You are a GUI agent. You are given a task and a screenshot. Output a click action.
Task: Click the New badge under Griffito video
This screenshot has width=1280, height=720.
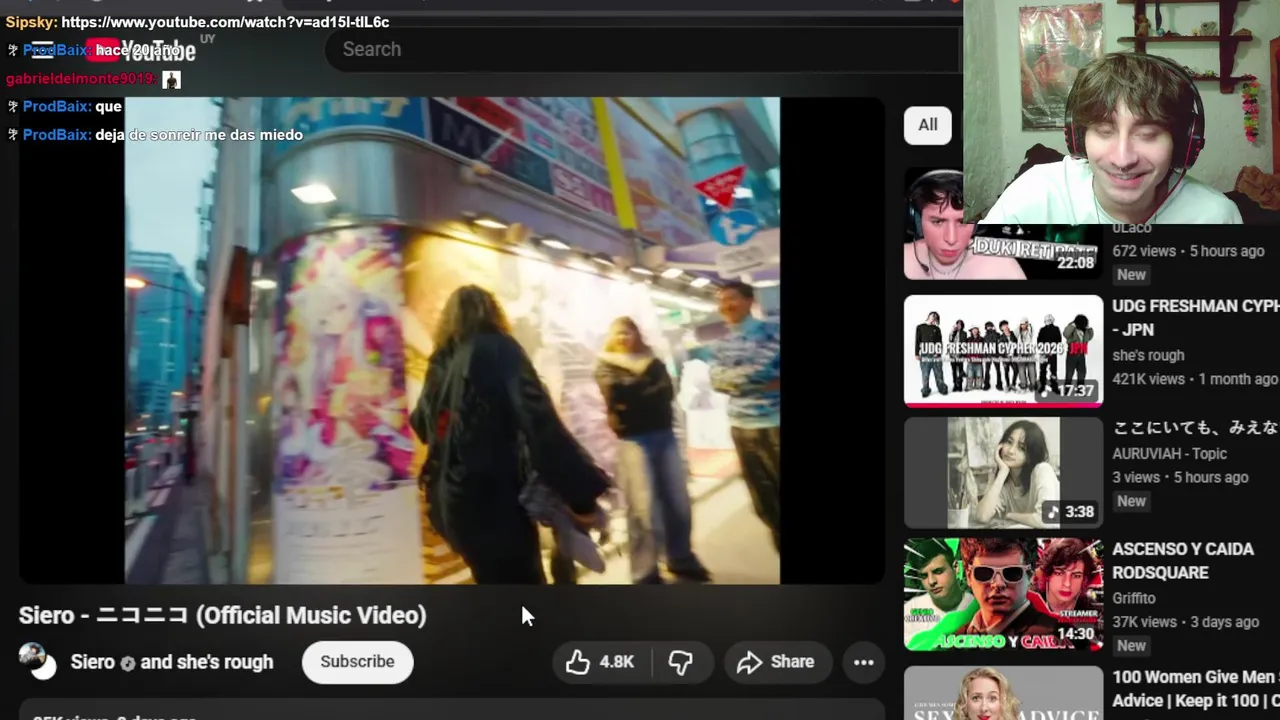coord(1131,646)
